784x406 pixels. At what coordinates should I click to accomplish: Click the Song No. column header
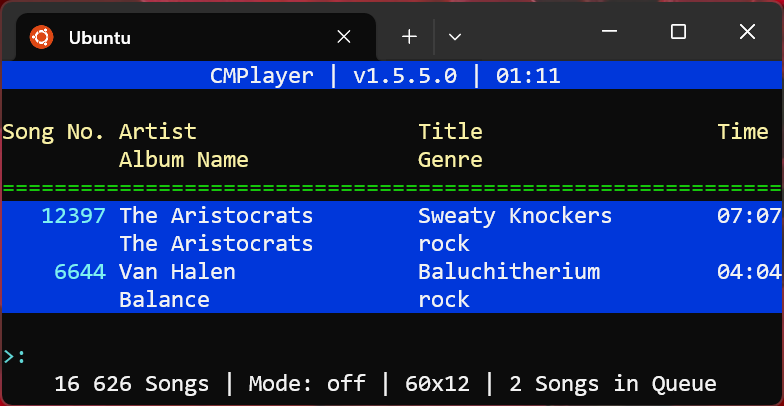pyautogui.click(x=54, y=132)
